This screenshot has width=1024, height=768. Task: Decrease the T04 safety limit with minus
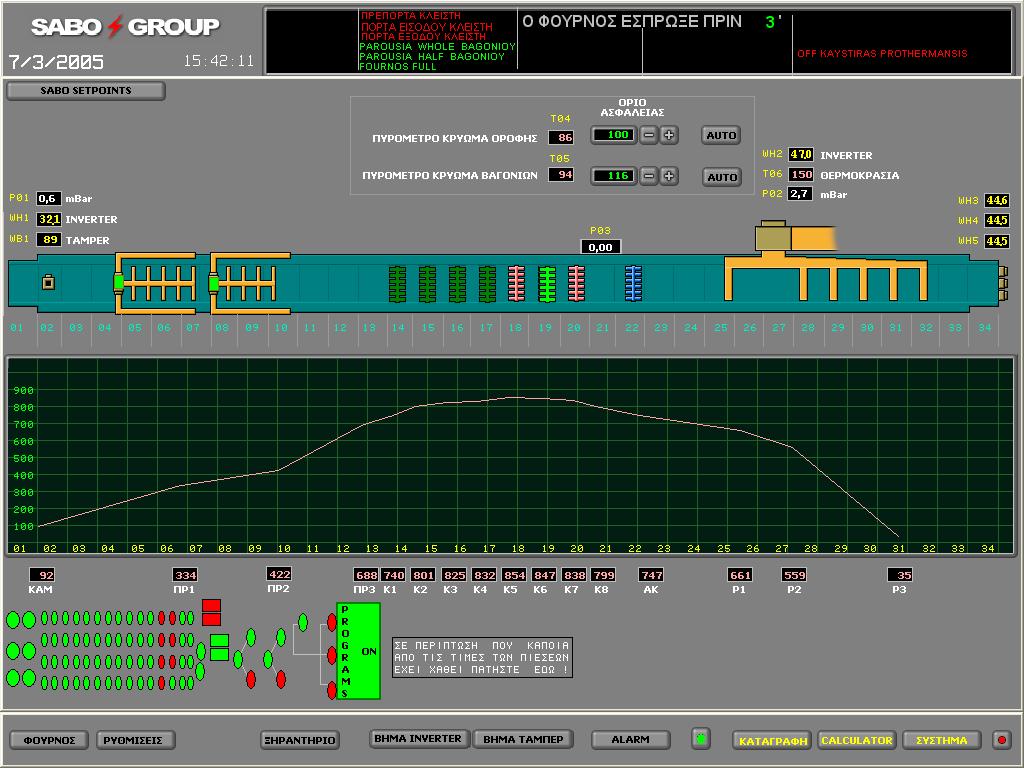(x=648, y=135)
